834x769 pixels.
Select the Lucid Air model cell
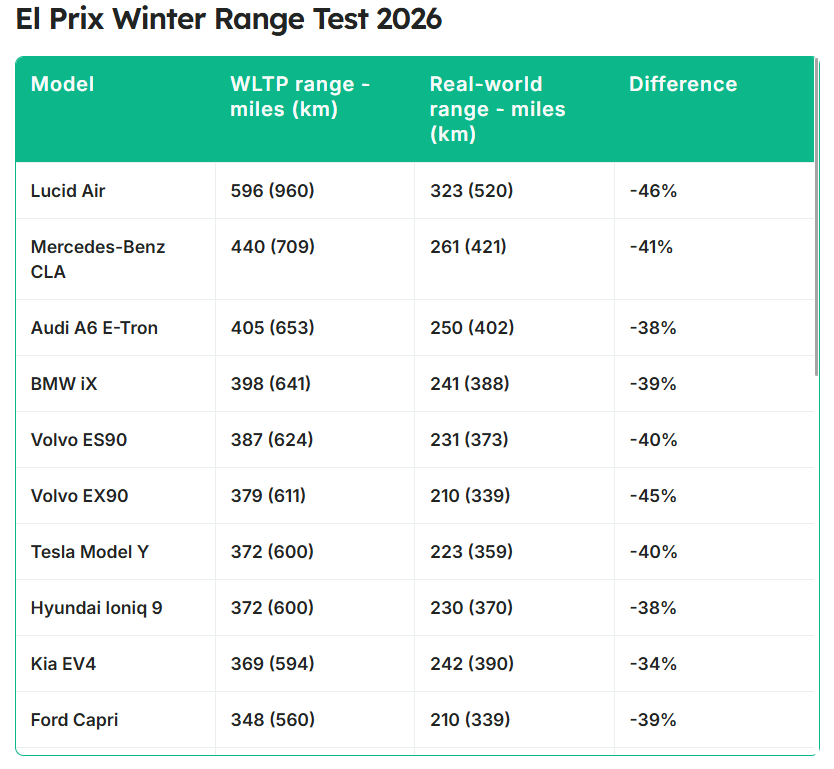click(x=68, y=191)
